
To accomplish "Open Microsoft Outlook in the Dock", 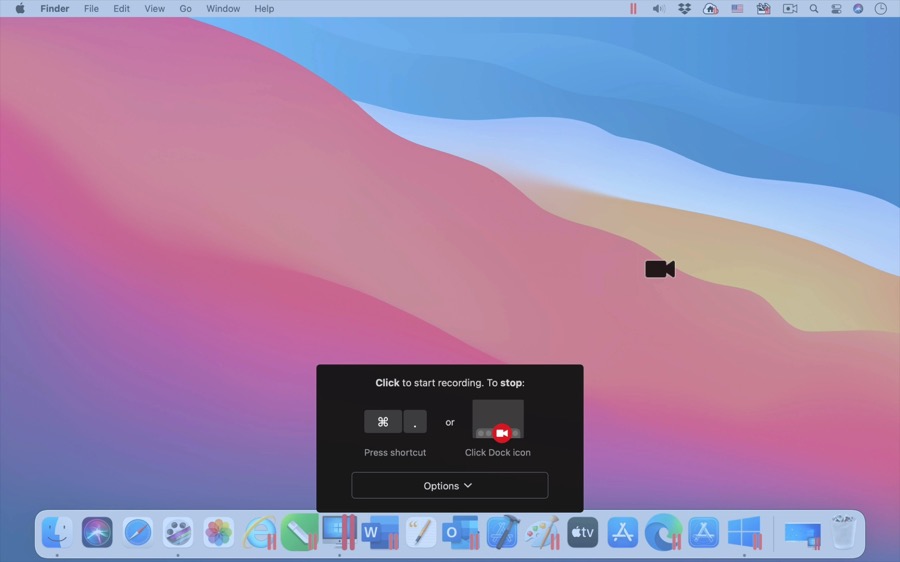I will pyautogui.click(x=459, y=532).
